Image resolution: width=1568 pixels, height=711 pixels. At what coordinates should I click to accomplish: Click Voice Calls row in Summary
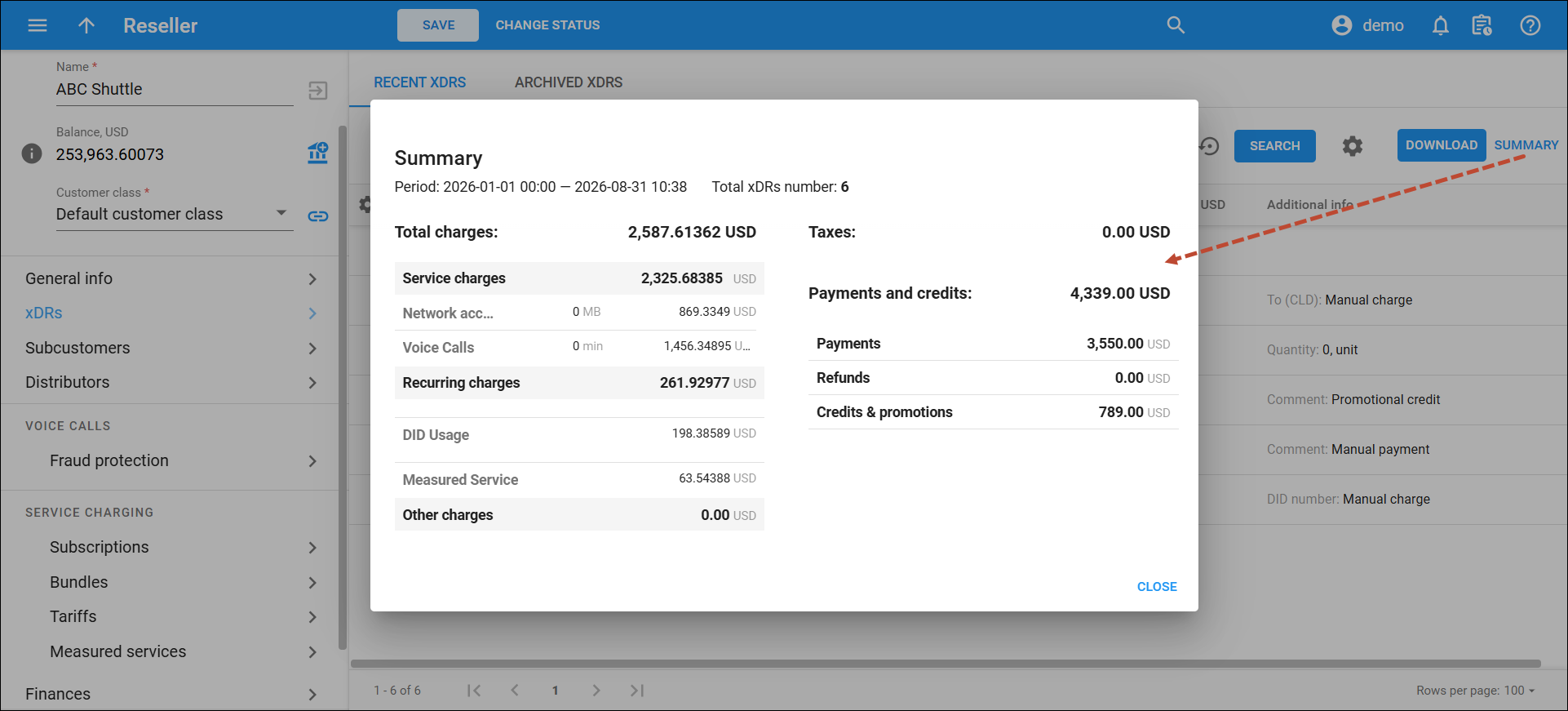(x=579, y=347)
